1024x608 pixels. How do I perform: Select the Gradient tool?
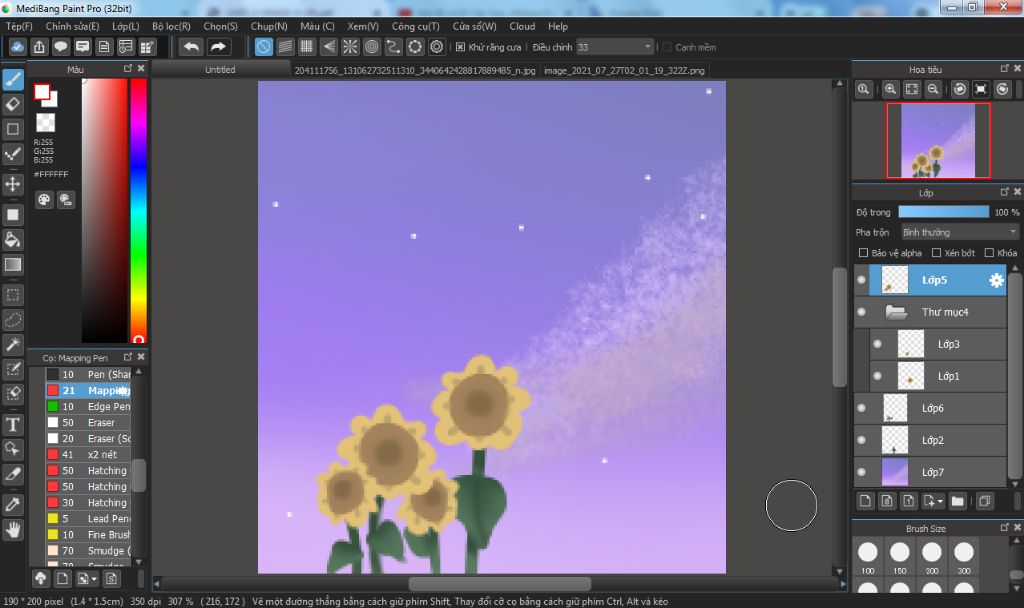coord(13,264)
